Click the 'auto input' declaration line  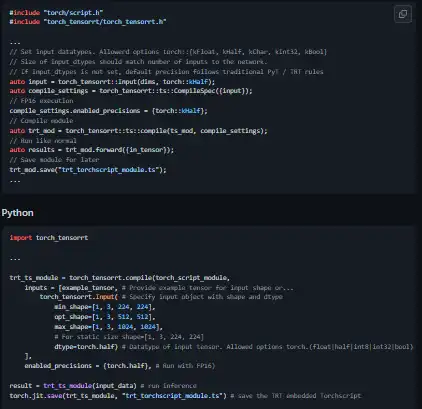[112, 82]
